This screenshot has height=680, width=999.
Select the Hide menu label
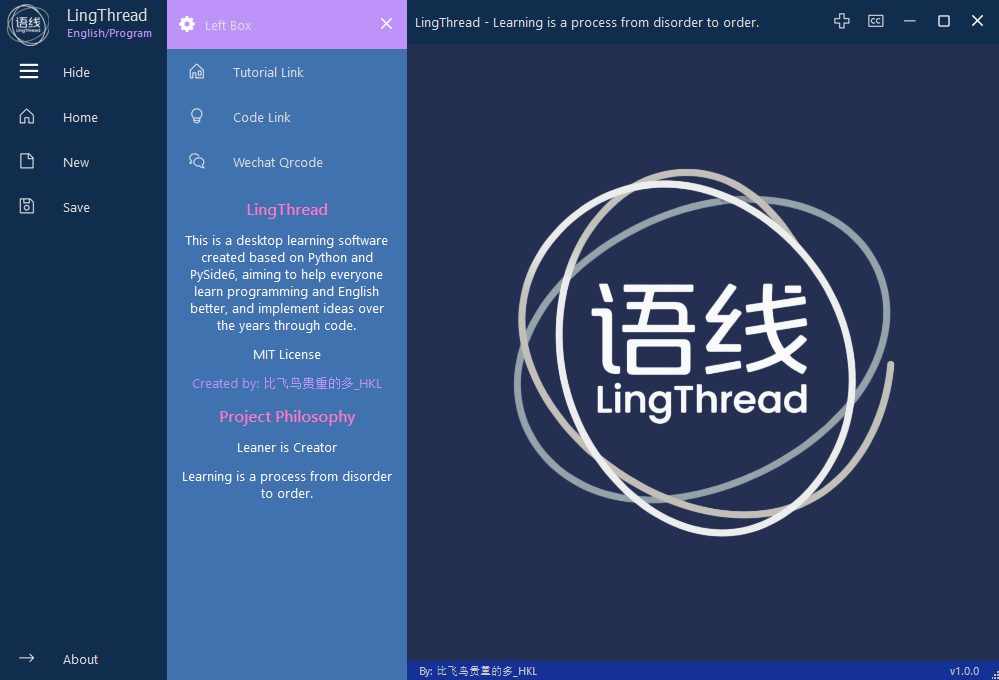76,73
